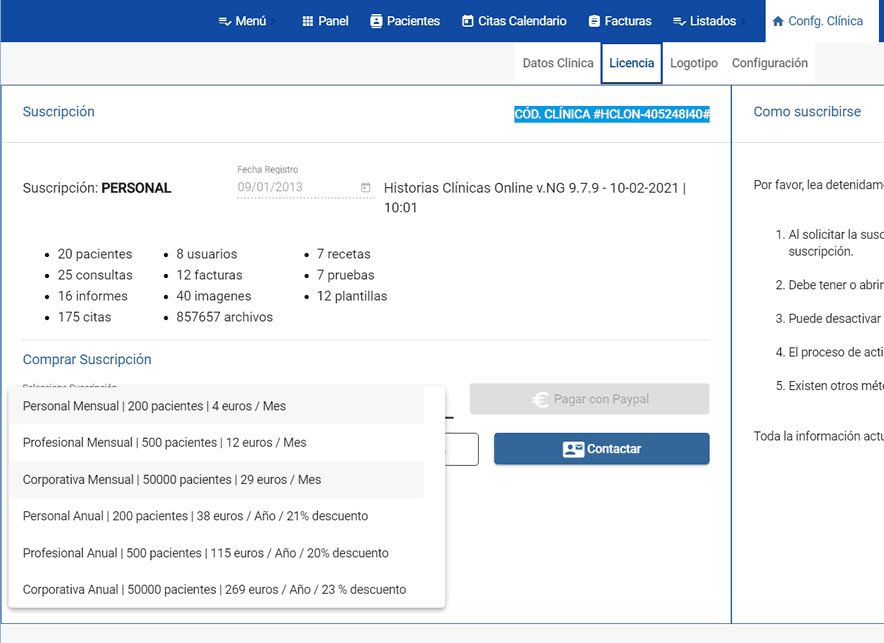Select Corporativa Anual 269 euros option
This screenshot has height=643, width=884.
[214, 589]
